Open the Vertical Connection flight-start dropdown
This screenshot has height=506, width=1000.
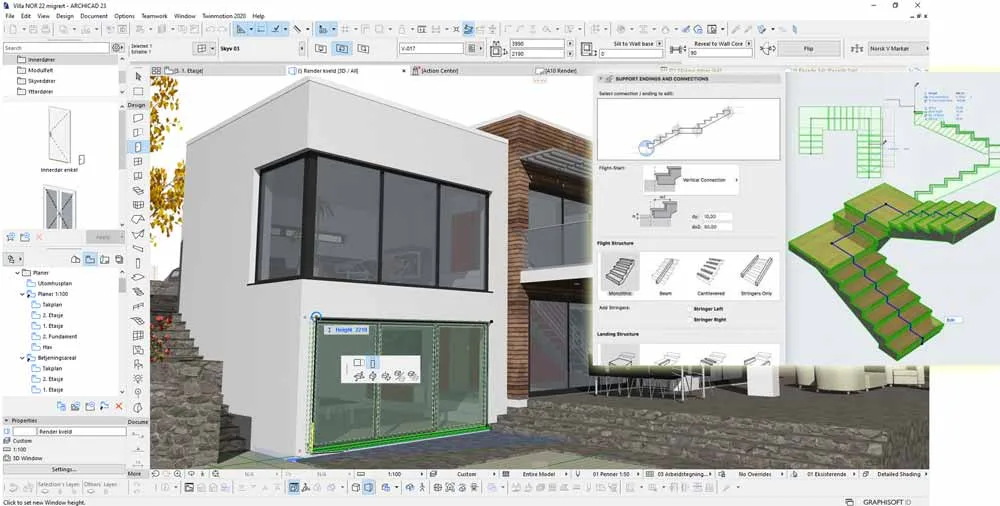click(x=690, y=180)
